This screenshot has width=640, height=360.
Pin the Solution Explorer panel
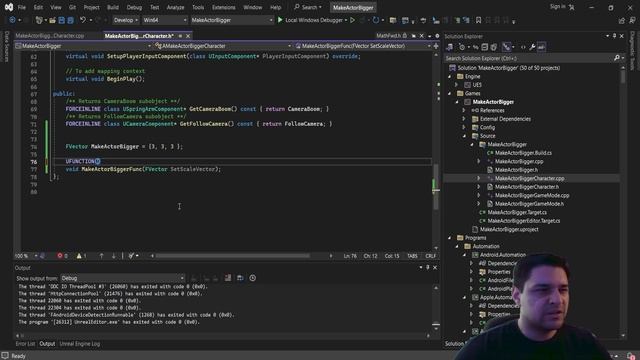point(614,36)
